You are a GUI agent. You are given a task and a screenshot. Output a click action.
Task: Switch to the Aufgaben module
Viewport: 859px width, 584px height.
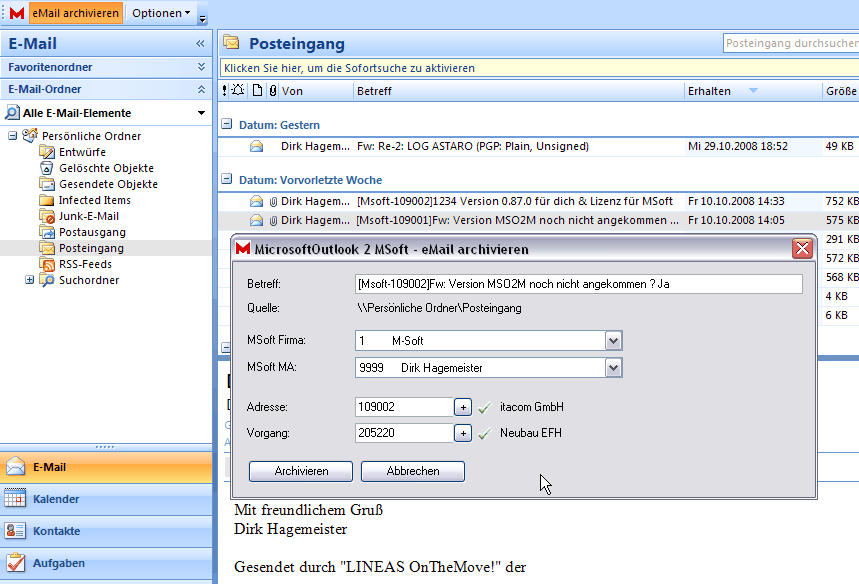tap(106, 563)
